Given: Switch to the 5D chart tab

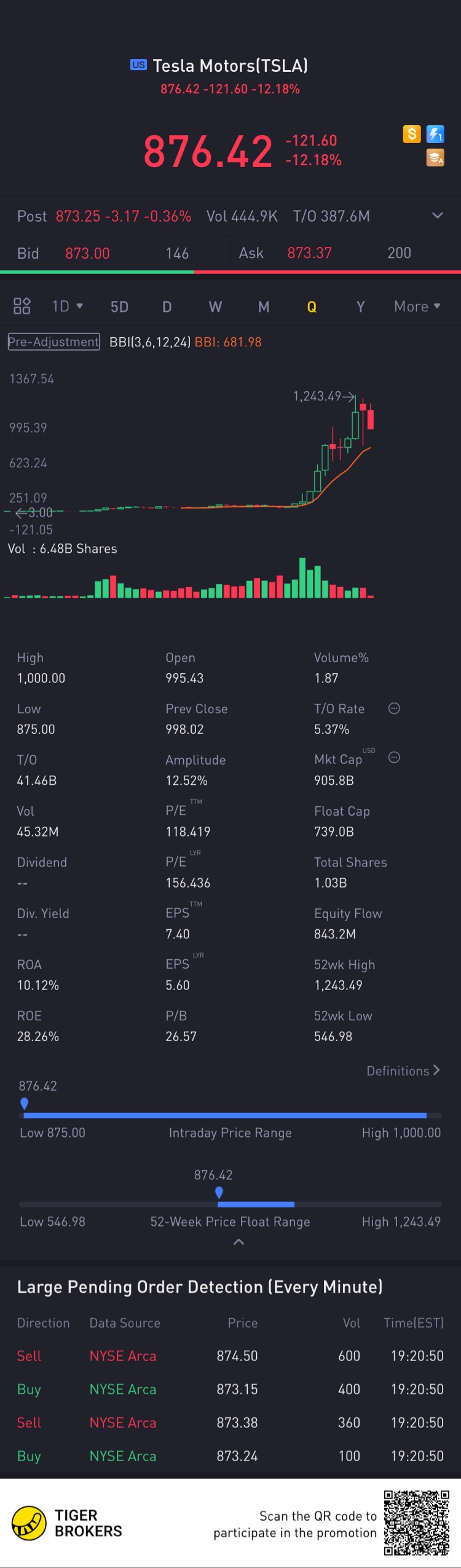Looking at the screenshot, I should [x=119, y=306].
